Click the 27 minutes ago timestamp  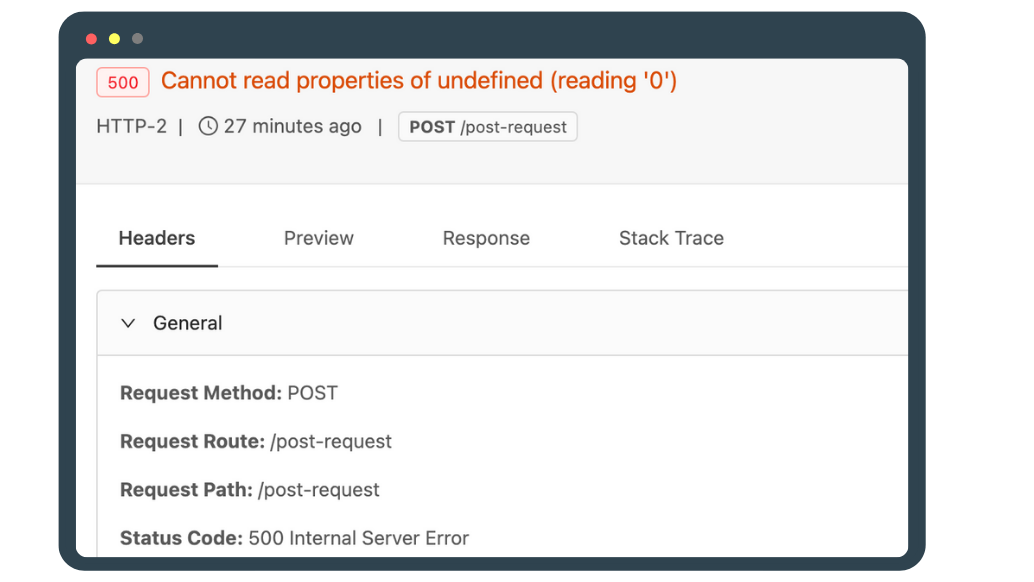[x=292, y=126]
